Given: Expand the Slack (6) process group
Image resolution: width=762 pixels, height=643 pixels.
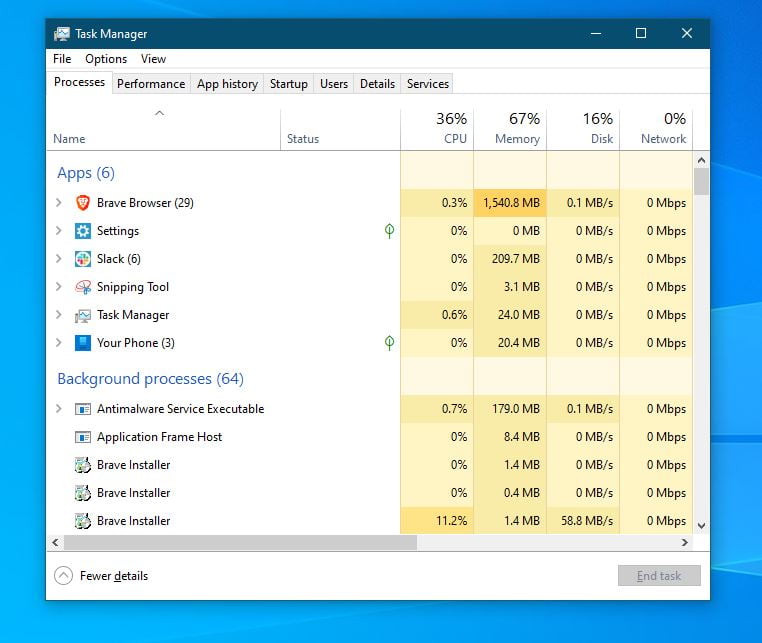Looking at the screenshot, I should (x=59, y=259).
